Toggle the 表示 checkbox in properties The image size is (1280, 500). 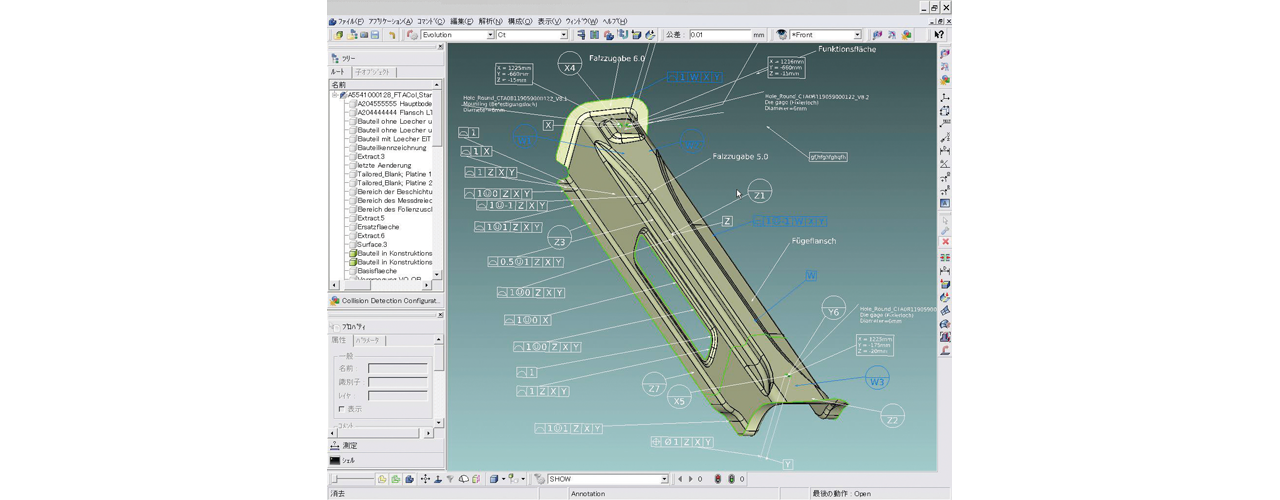click(x=342, y=409)
